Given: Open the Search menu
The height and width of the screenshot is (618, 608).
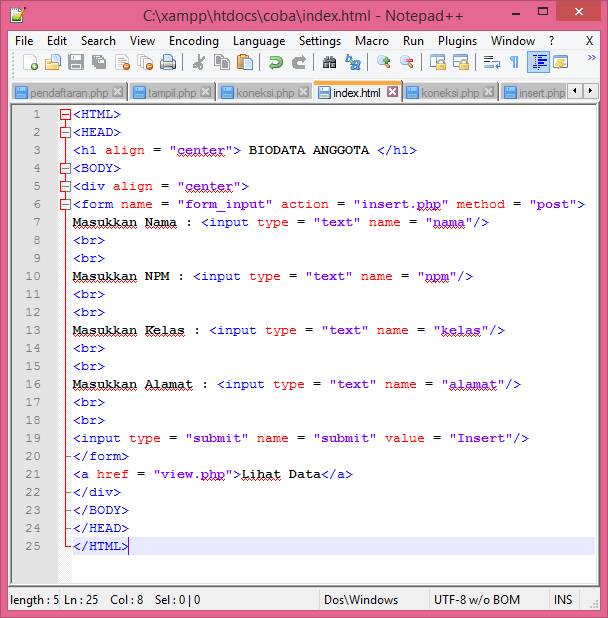Looking at the screenshot, I should tap(98, 41).
